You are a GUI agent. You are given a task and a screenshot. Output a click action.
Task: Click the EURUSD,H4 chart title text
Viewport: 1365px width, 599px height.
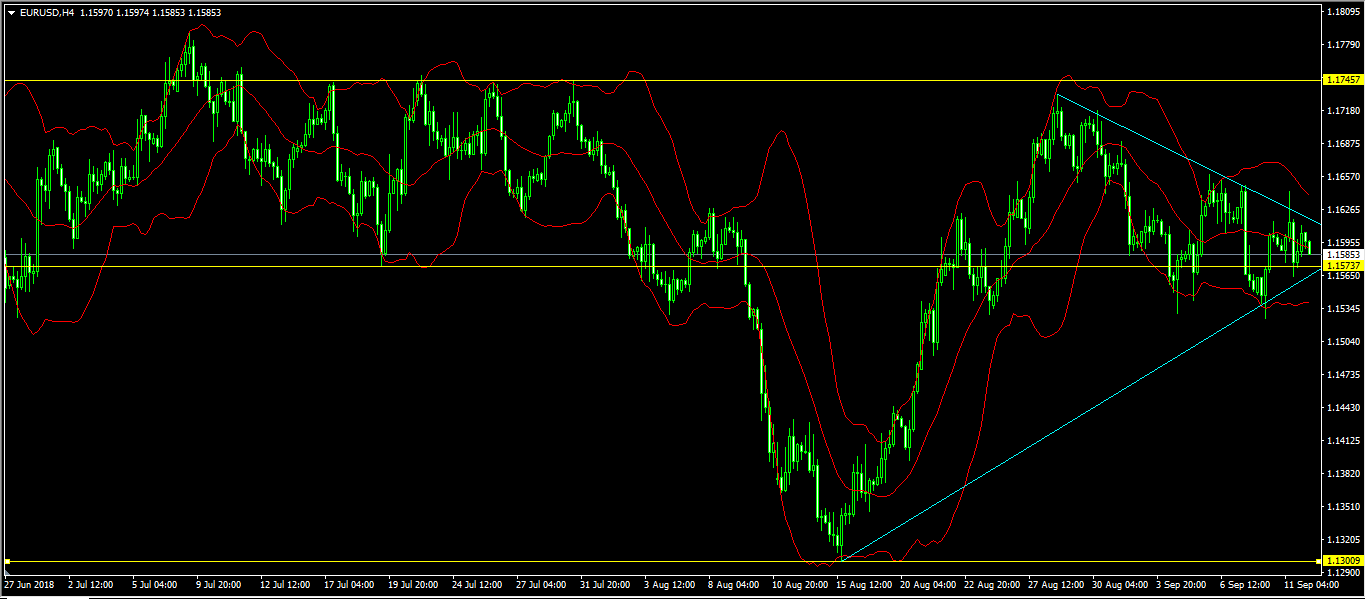46,13
